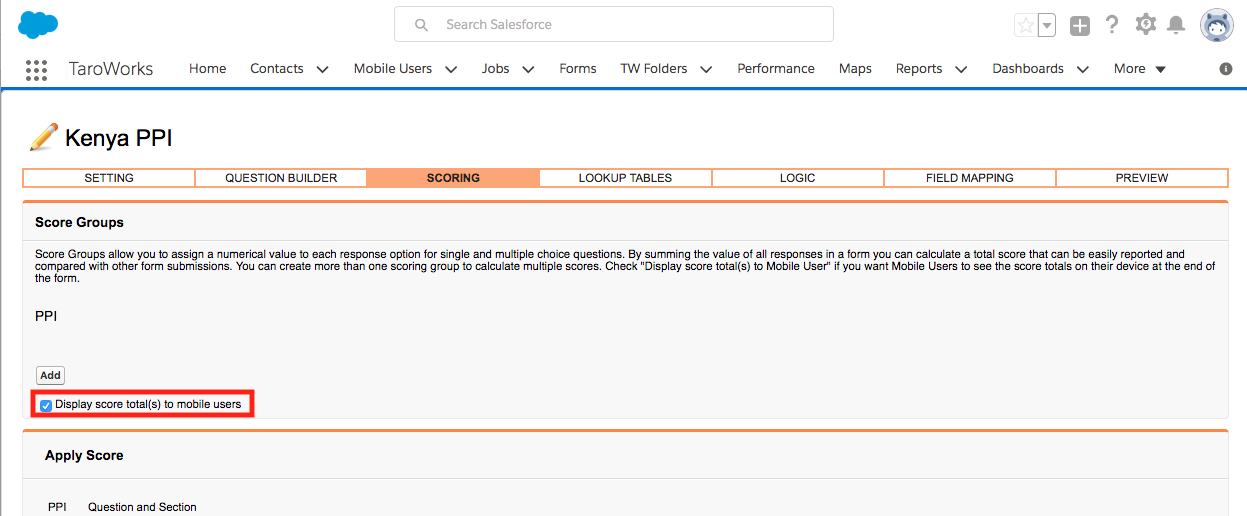Open the More navigation dropdown
Screen dimensions: 1247x516
pyautogui.click(x=1139, y=69)
